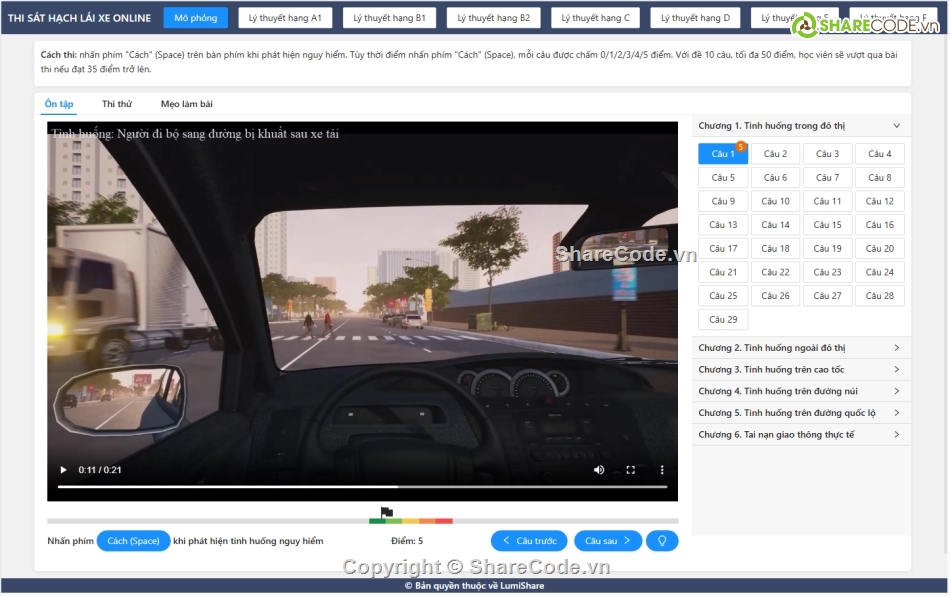Open the Mẹo làm bài tab
Screen dimensions: 950x596
tap(186, 104)
